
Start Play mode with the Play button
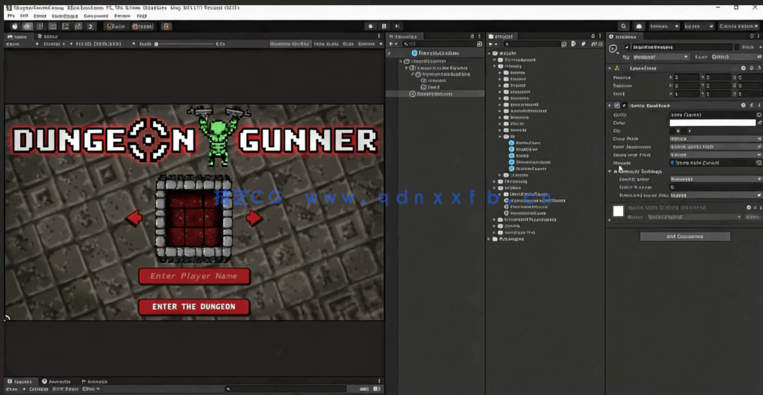point(371,26)
